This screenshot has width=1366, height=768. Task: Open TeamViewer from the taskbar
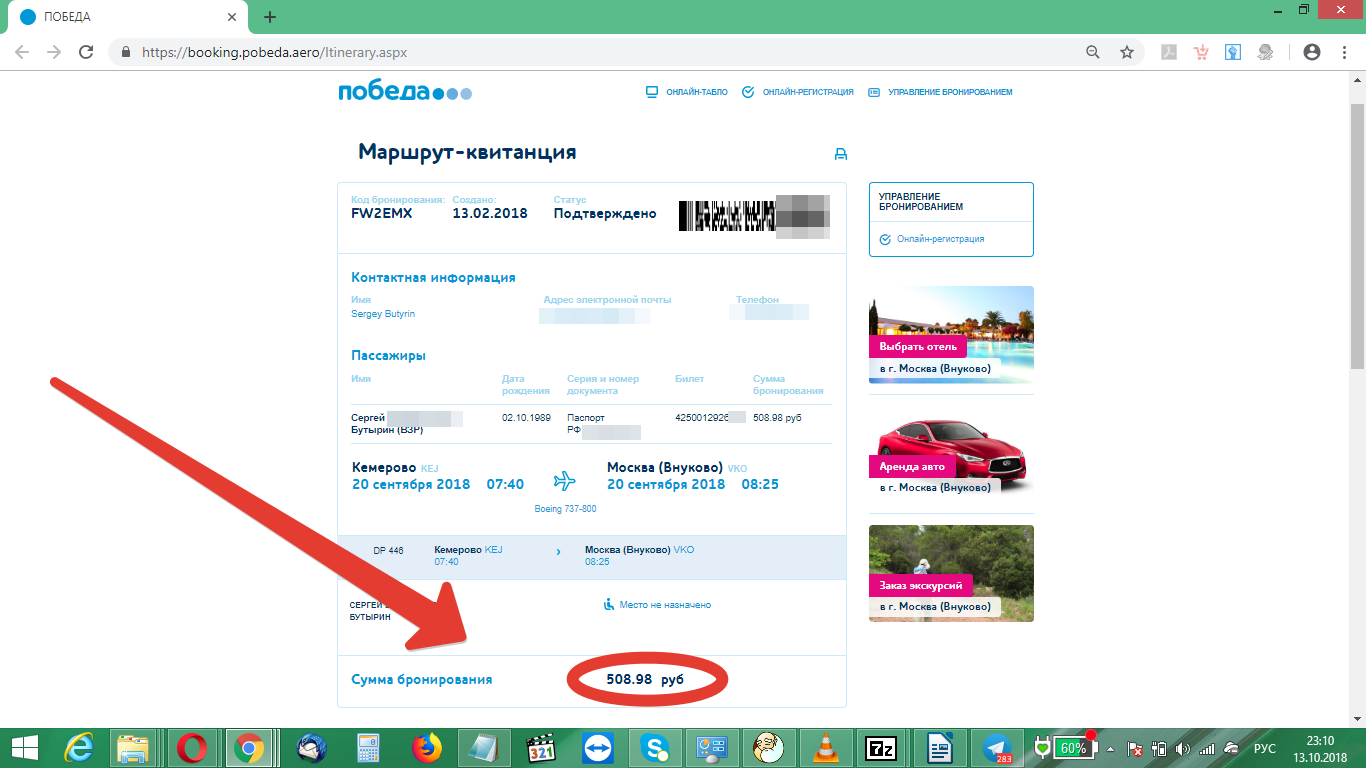coord(598,748)
